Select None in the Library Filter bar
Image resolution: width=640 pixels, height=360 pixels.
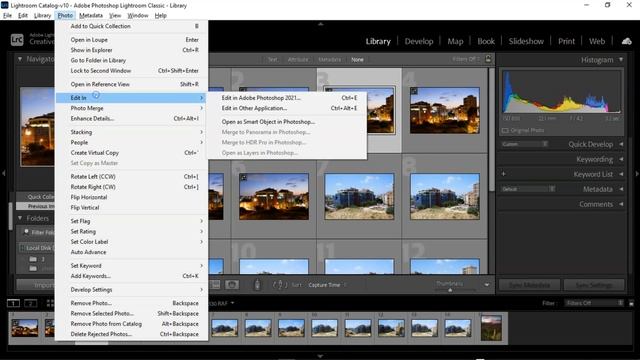pyautogui.click(x=357, y=60)
